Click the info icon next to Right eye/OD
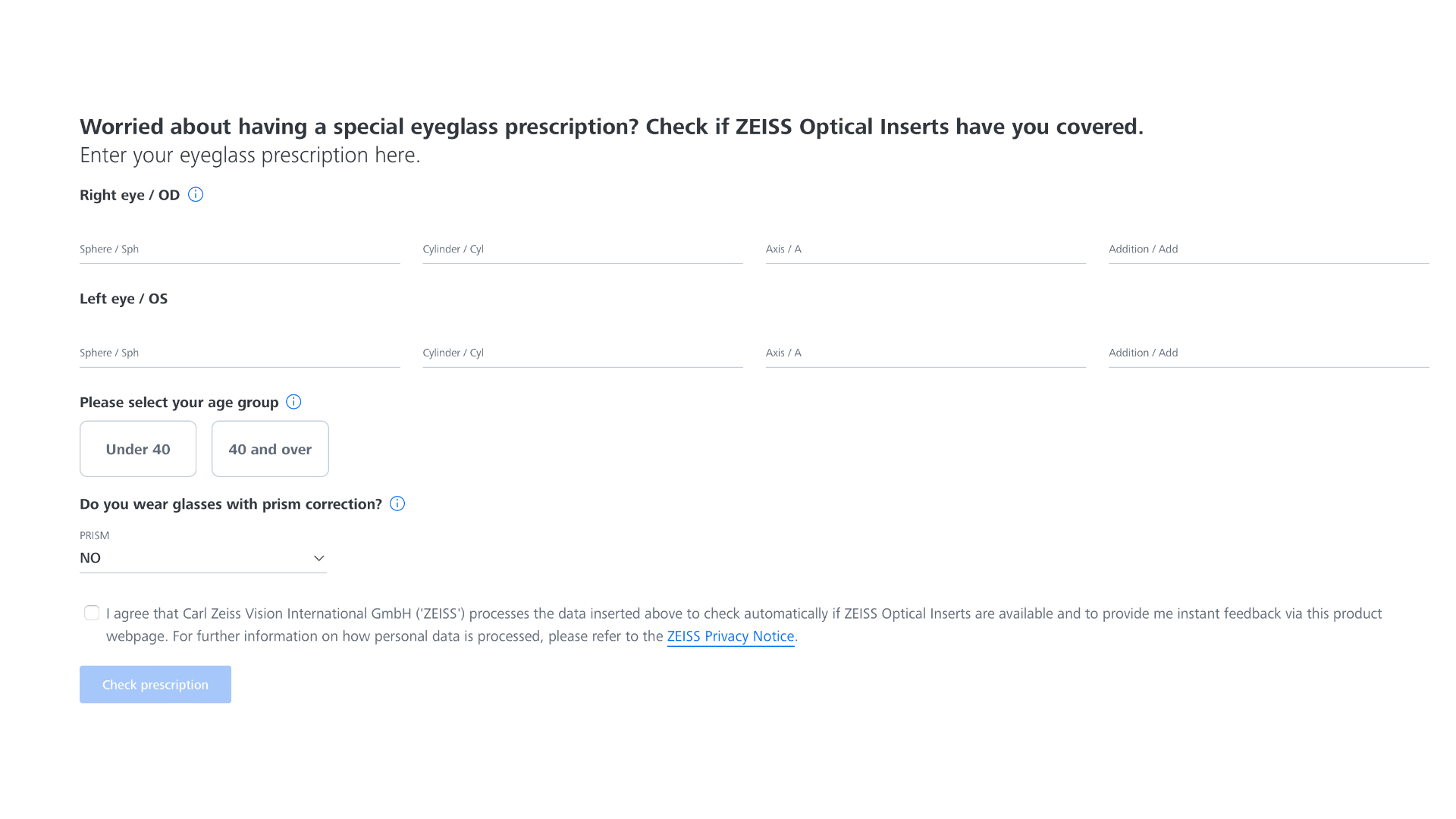The image size is (1456, 819). tap(196, 195)
